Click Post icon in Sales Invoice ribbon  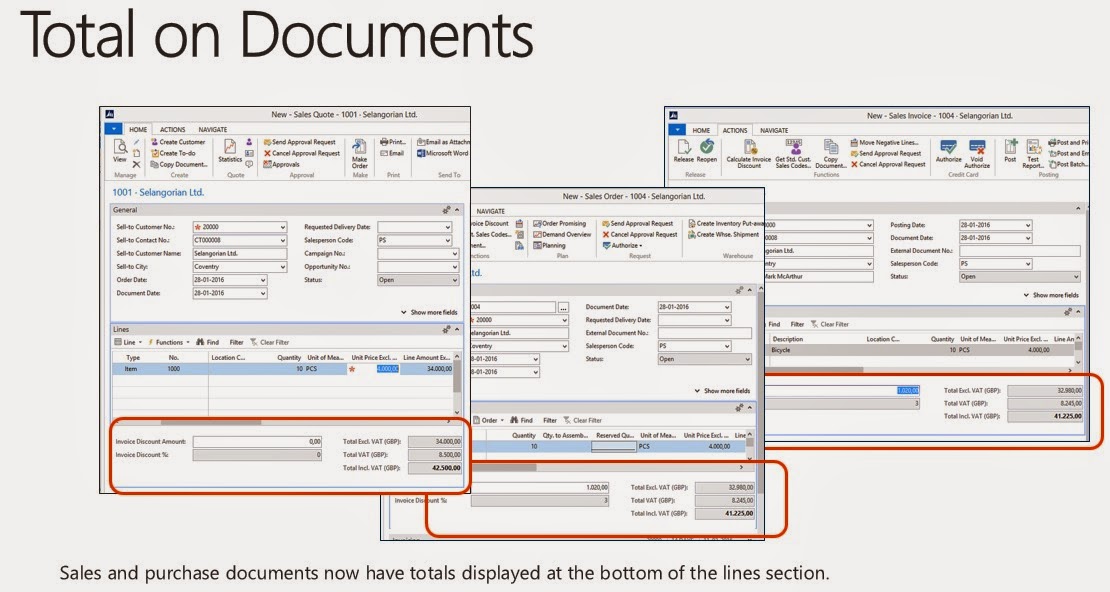click(x=1010, y=151)
